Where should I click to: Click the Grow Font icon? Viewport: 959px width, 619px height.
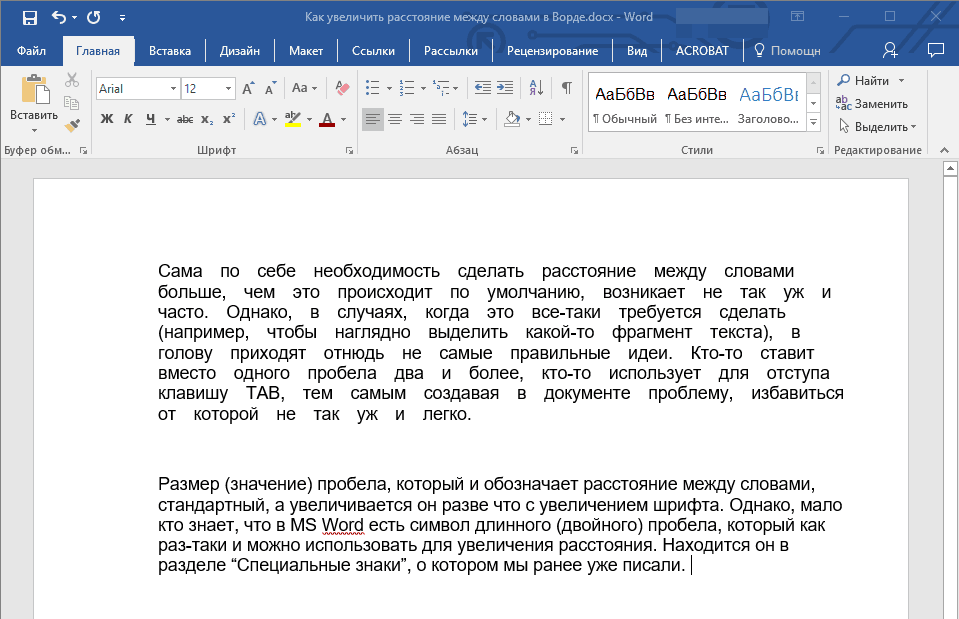(248, 89)
